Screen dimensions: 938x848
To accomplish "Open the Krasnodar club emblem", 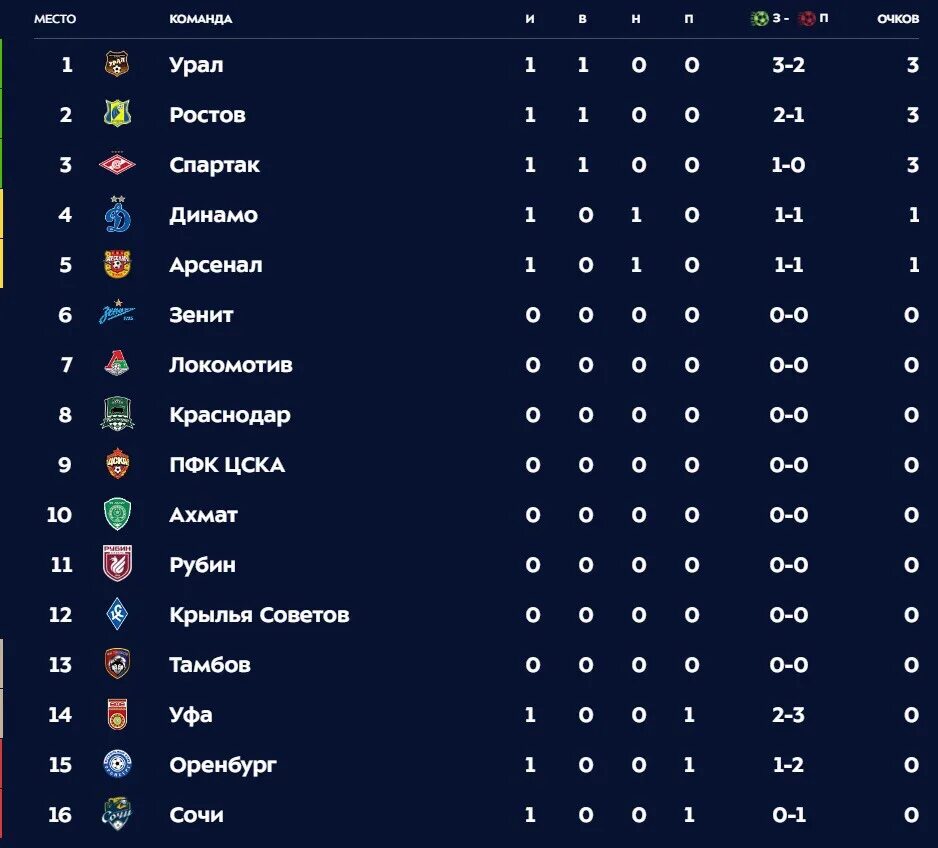I will pyautogui.click(x=117, y=414).
